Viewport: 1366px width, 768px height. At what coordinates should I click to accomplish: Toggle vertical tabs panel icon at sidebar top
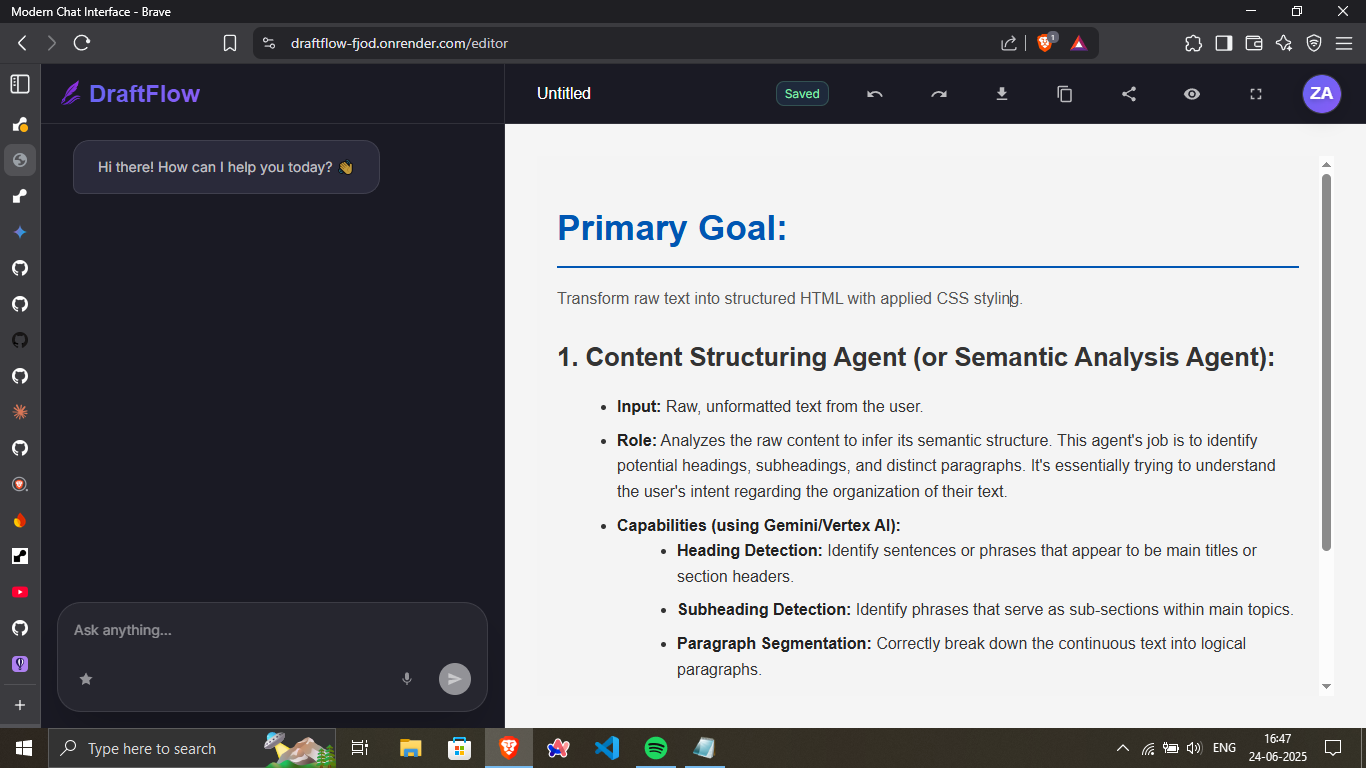coord(20,84)
